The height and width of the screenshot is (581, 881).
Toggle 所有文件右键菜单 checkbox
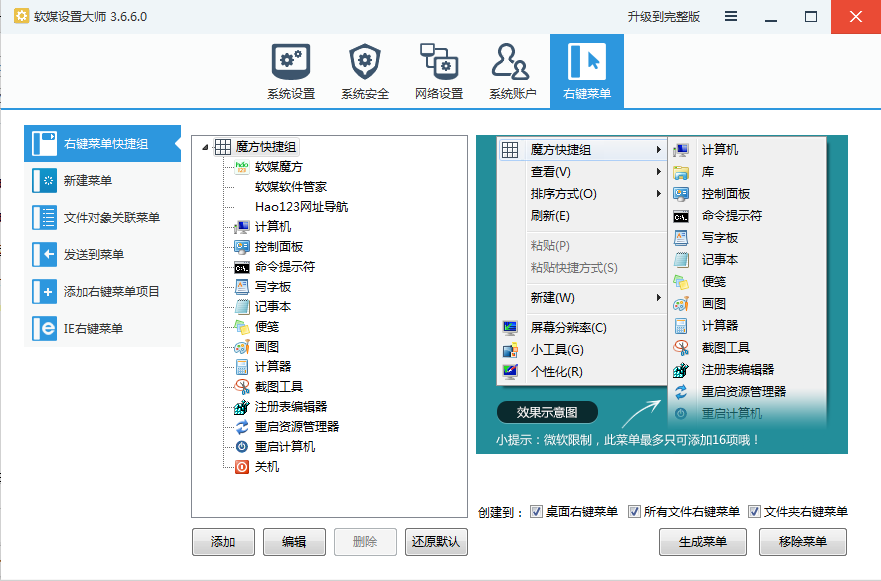pos(634,511)
